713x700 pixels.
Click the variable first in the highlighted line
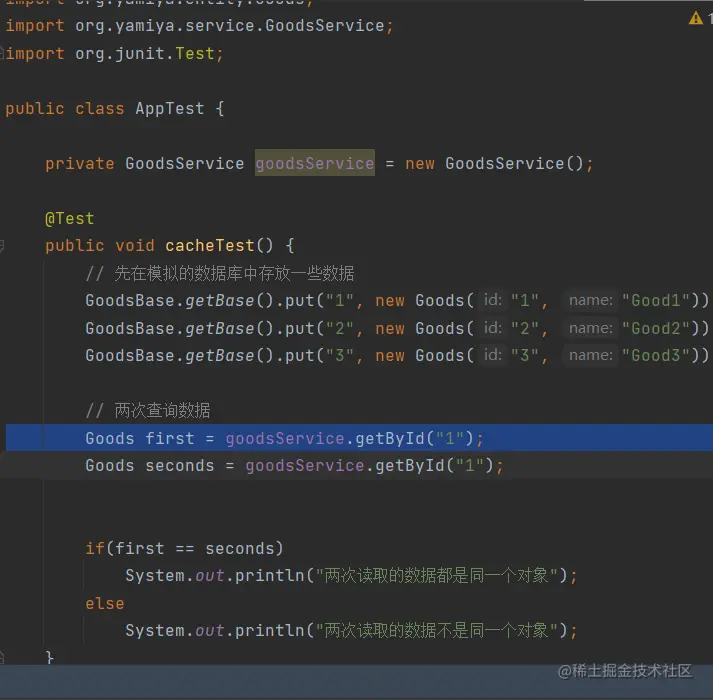point(170,438)
